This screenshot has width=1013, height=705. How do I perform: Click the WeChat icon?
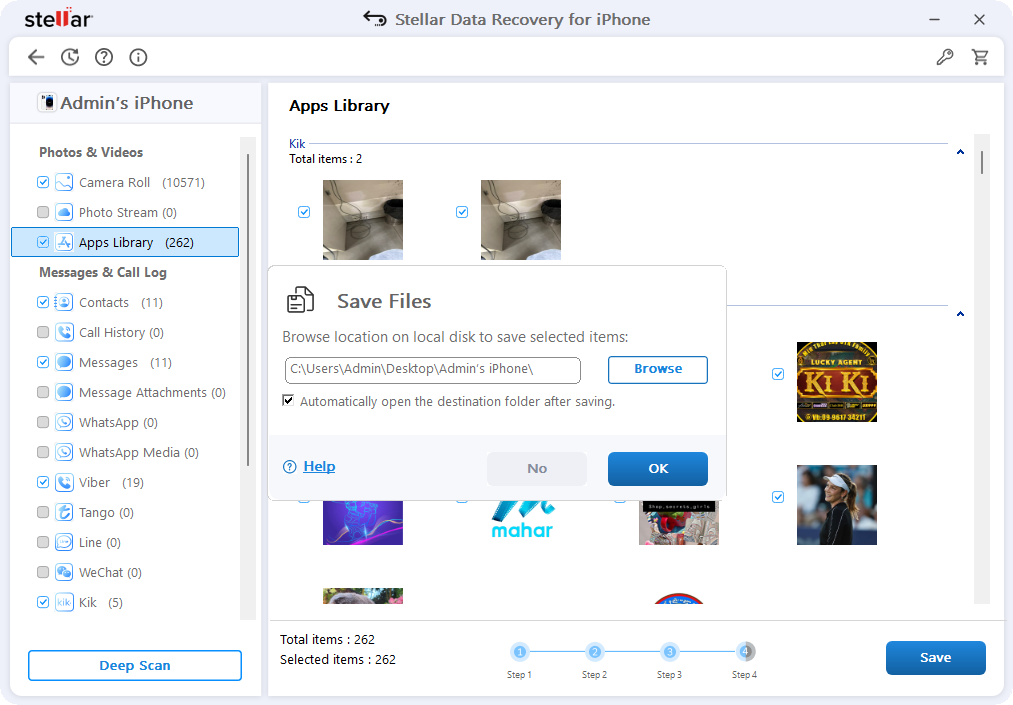pos(64,573)
